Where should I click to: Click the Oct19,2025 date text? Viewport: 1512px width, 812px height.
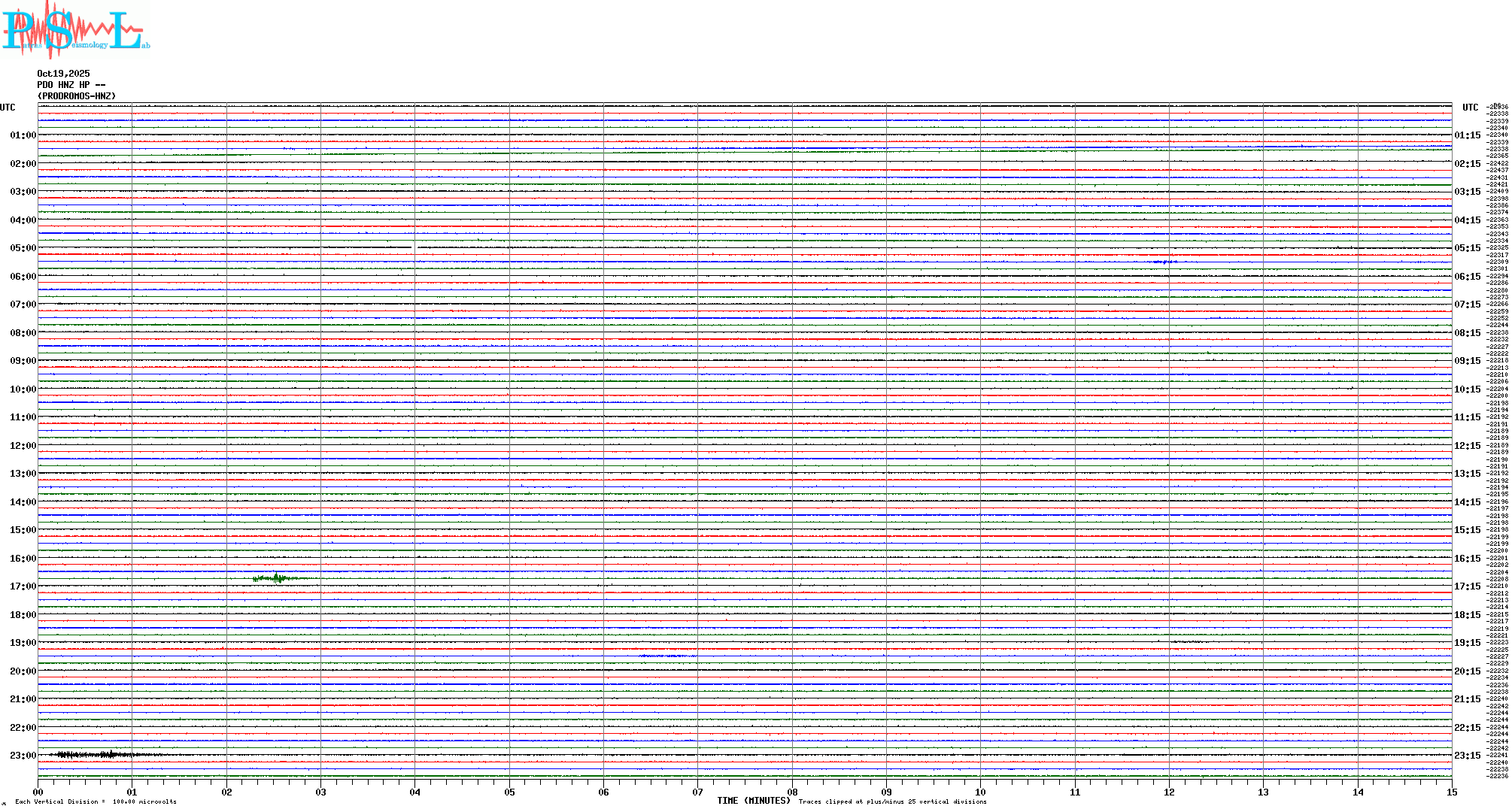tap(63, 74)
